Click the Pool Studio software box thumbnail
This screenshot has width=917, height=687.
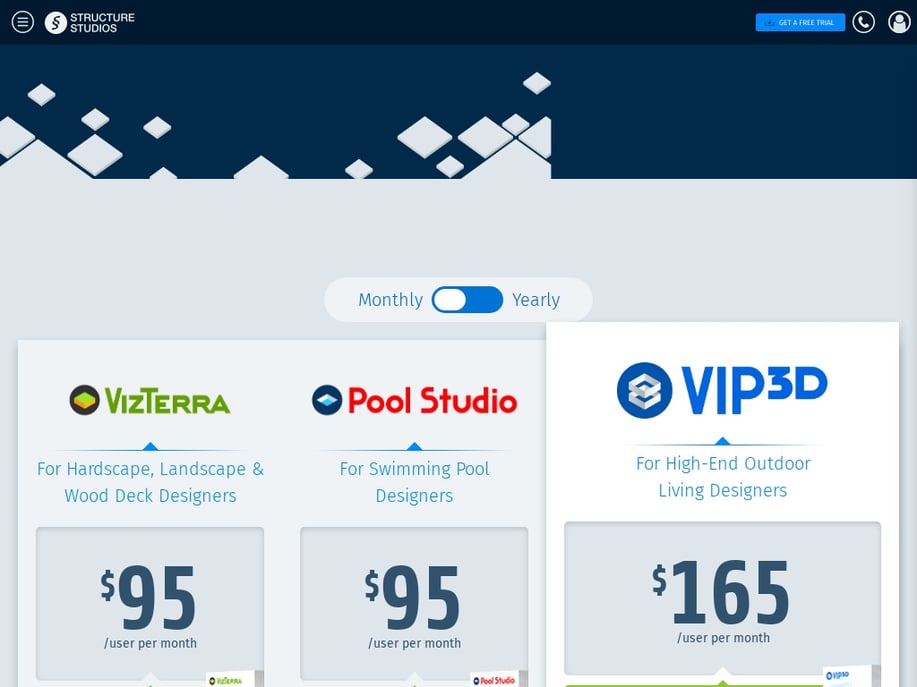click(x=494, y=678)
